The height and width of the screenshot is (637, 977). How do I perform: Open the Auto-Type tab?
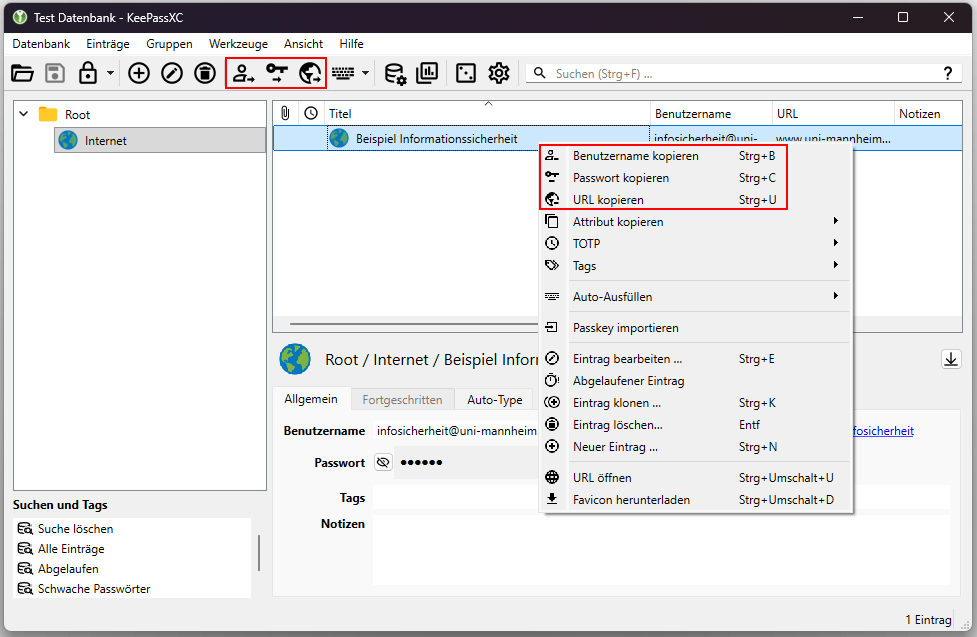495,400
